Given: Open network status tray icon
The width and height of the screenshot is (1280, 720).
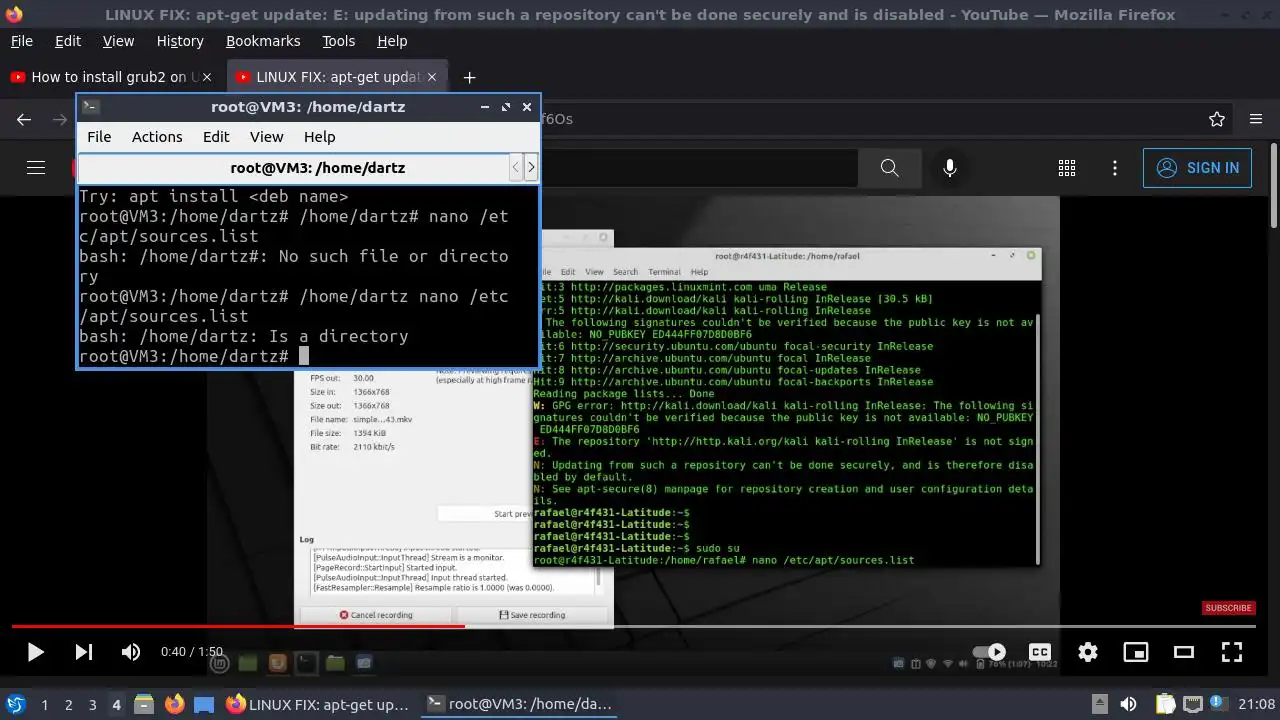Looking at the screenshot, I should (x=1192, y=705).
